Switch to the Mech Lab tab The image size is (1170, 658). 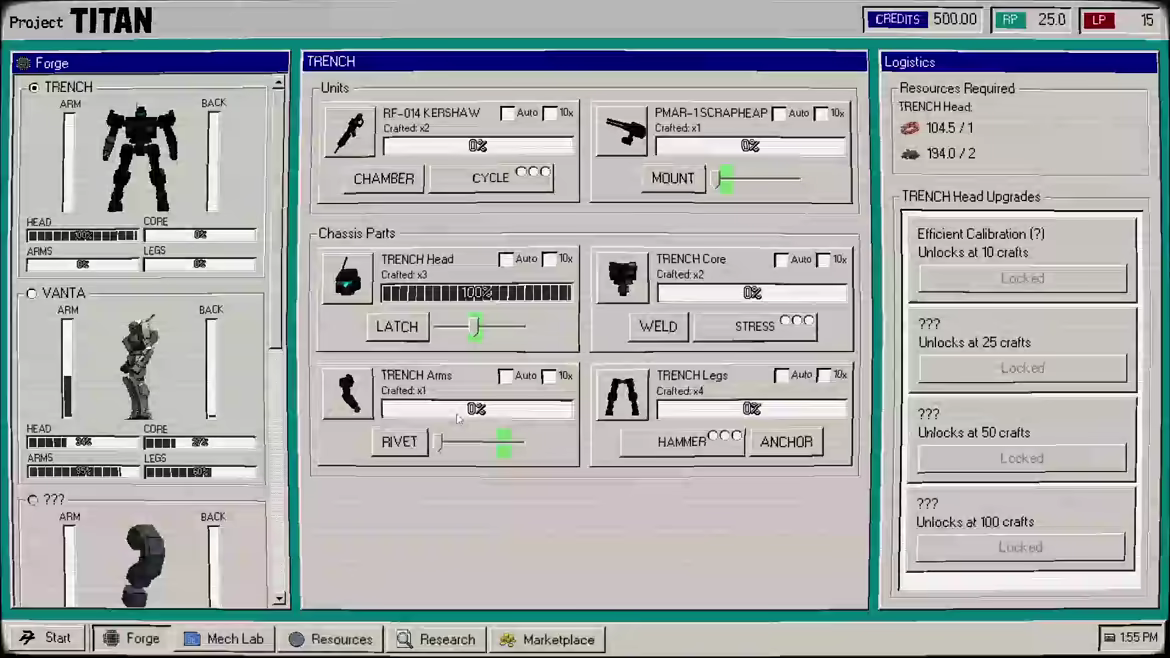(224, 639)
